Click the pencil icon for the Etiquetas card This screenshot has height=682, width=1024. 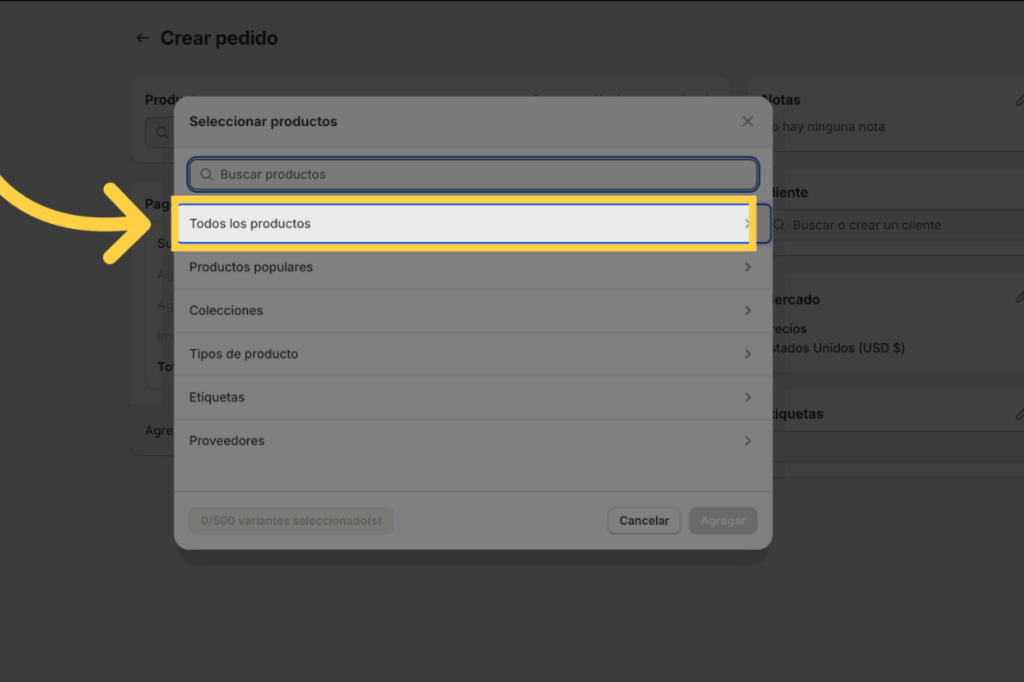pyautogui.click(x=1019, y=413)
